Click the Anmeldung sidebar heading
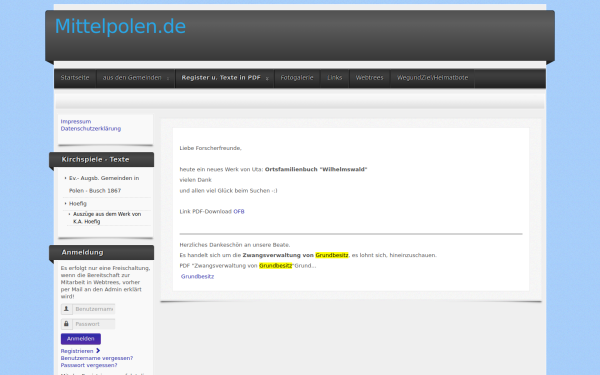The height and width of the screenshot is (375, 600). tap(82, 253)
